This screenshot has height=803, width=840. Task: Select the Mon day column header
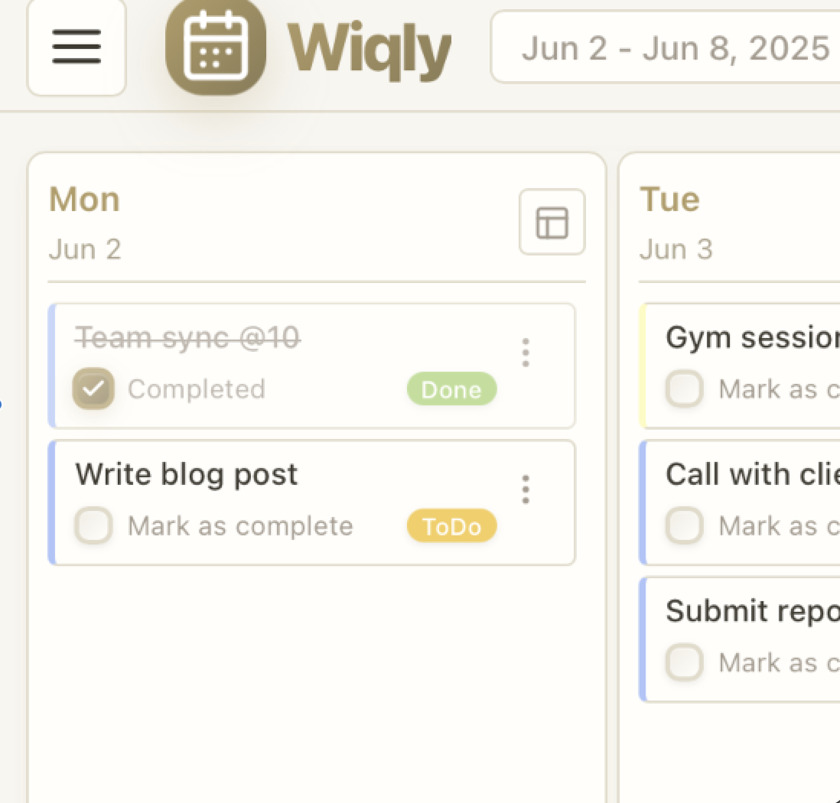[85, 200]
